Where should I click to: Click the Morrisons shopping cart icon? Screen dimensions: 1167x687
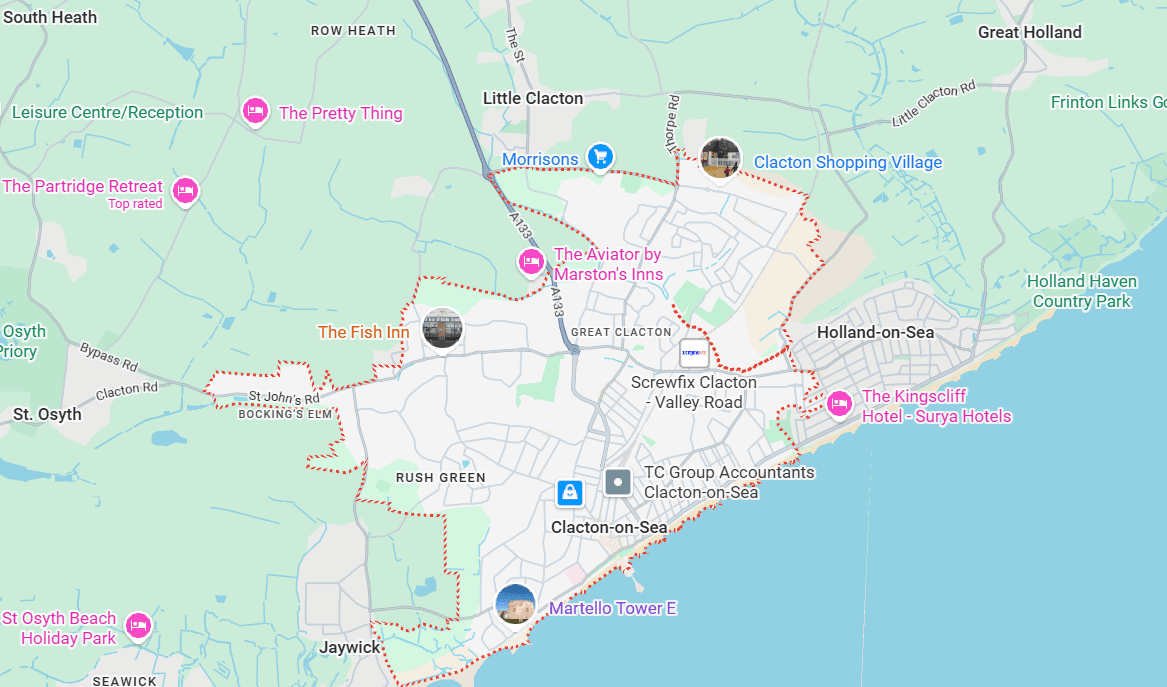(x=600, y=157)
